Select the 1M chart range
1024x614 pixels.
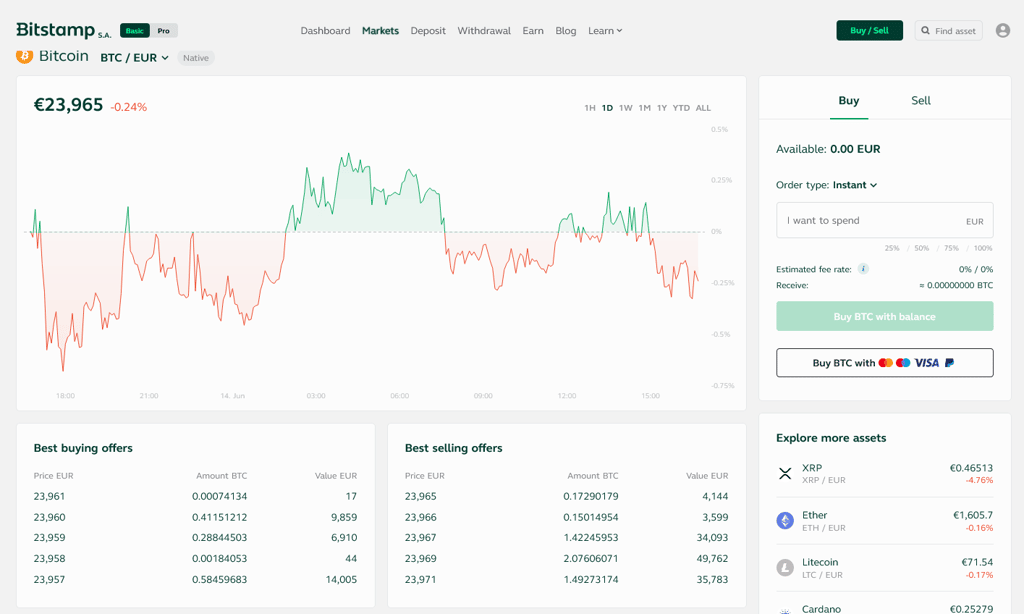[645, 108]
